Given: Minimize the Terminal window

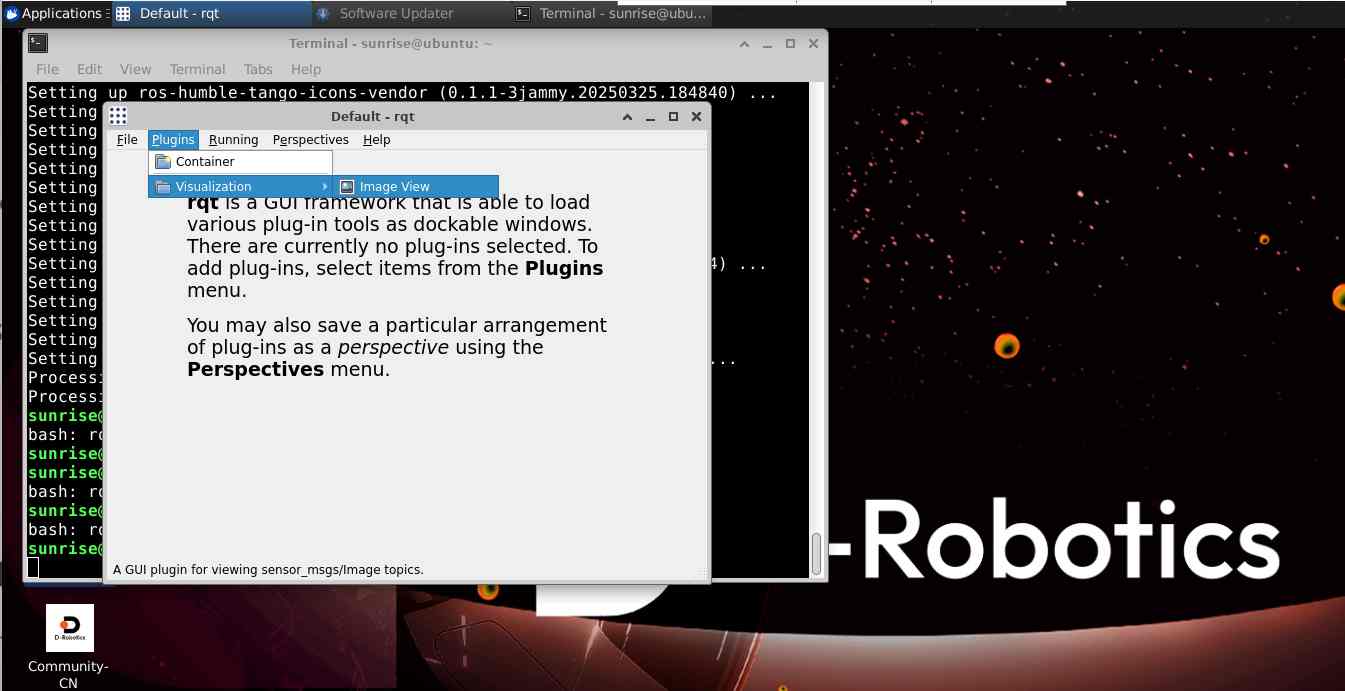Looking at the screenshot, I should coord(767,44).
